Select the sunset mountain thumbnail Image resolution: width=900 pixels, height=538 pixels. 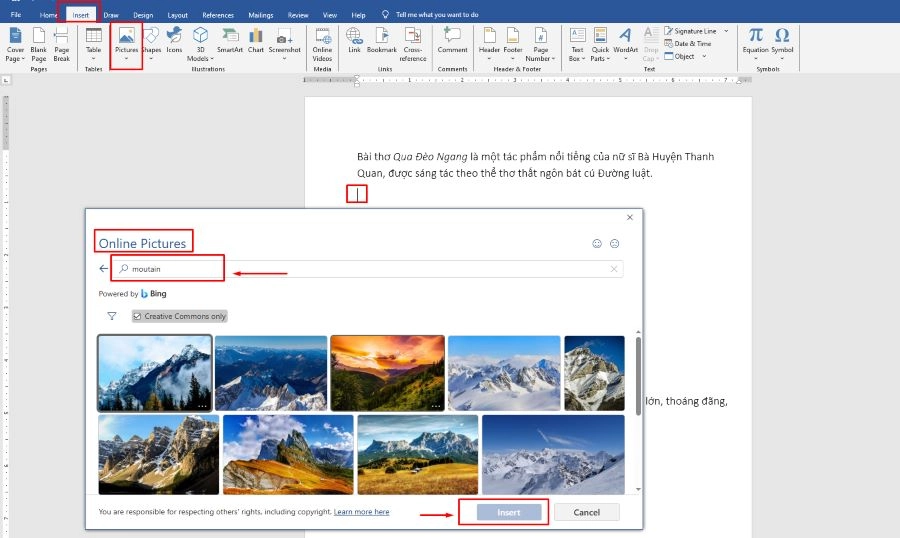click(x=386, y=372)
